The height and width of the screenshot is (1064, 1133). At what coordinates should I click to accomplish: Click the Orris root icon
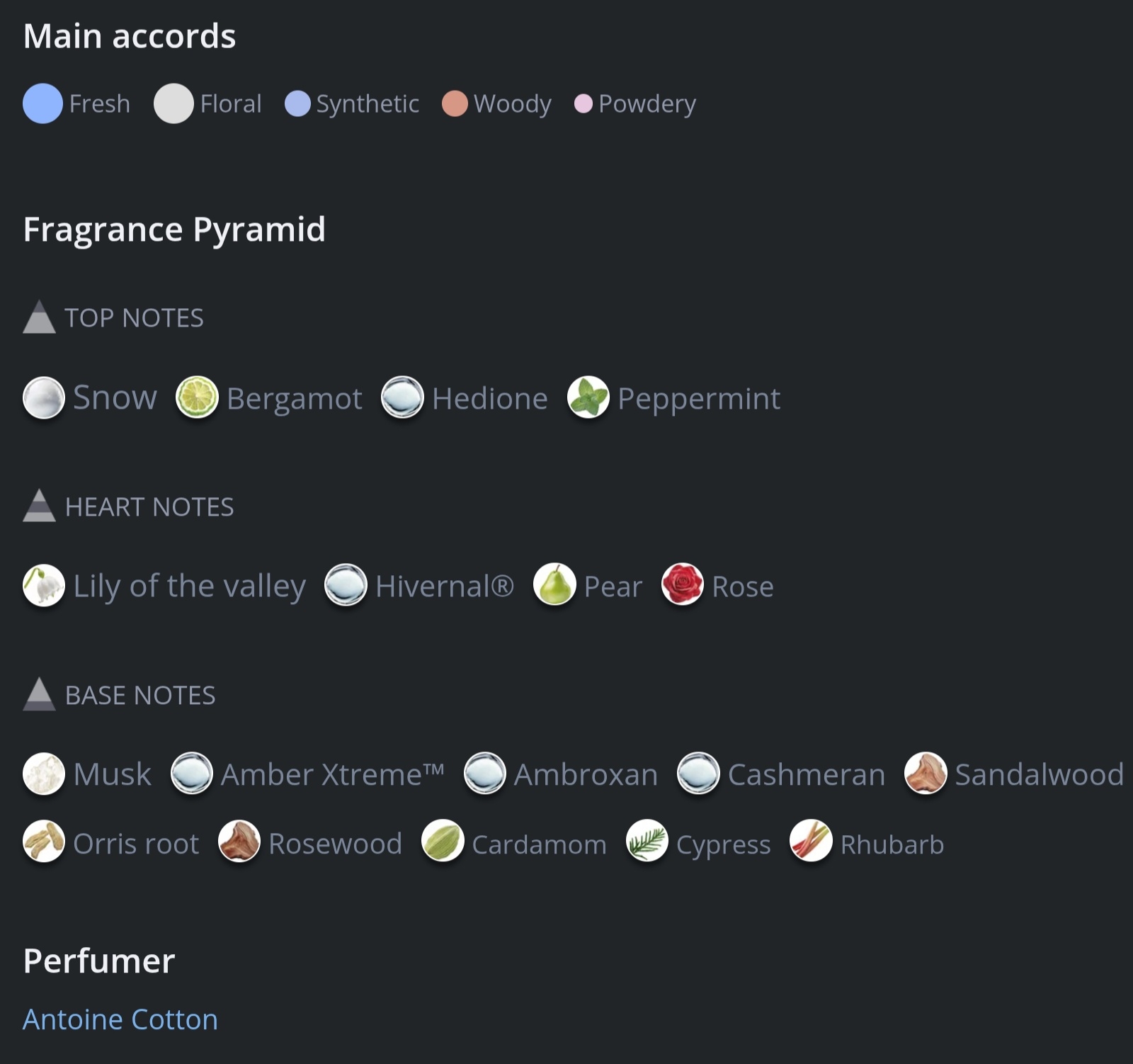click(x=44, y=842)
